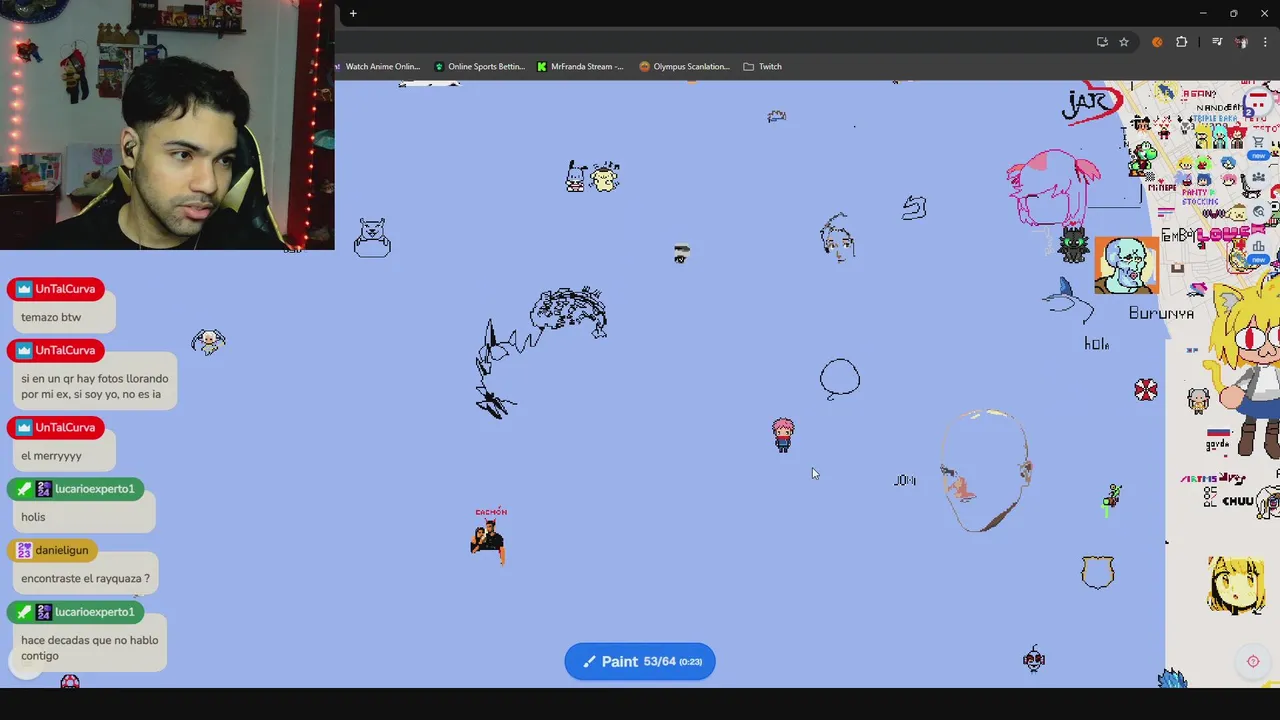The image size is (1280, 720).
Task: Click the lucarioexperto1 name above 'holis'
Action: (95, 489)
